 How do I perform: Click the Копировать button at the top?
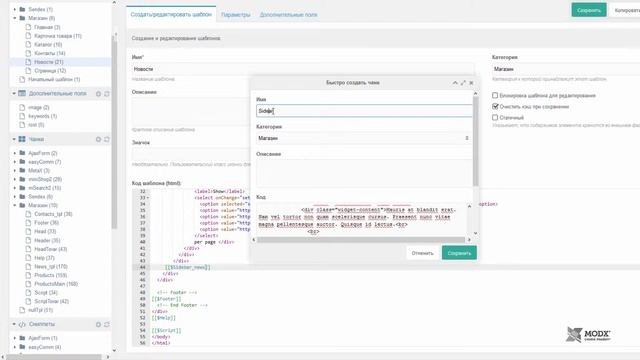coord(625,10)
